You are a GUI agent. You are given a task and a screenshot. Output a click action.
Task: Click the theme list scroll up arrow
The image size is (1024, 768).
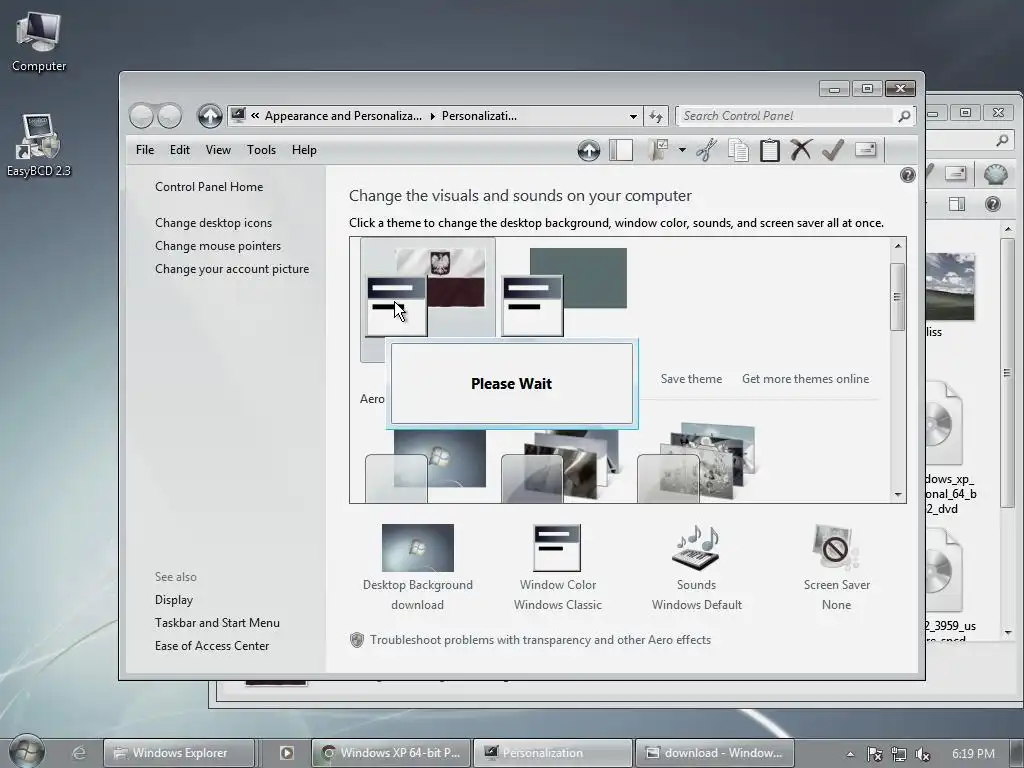pyautogui.click(x=897, y=246)
